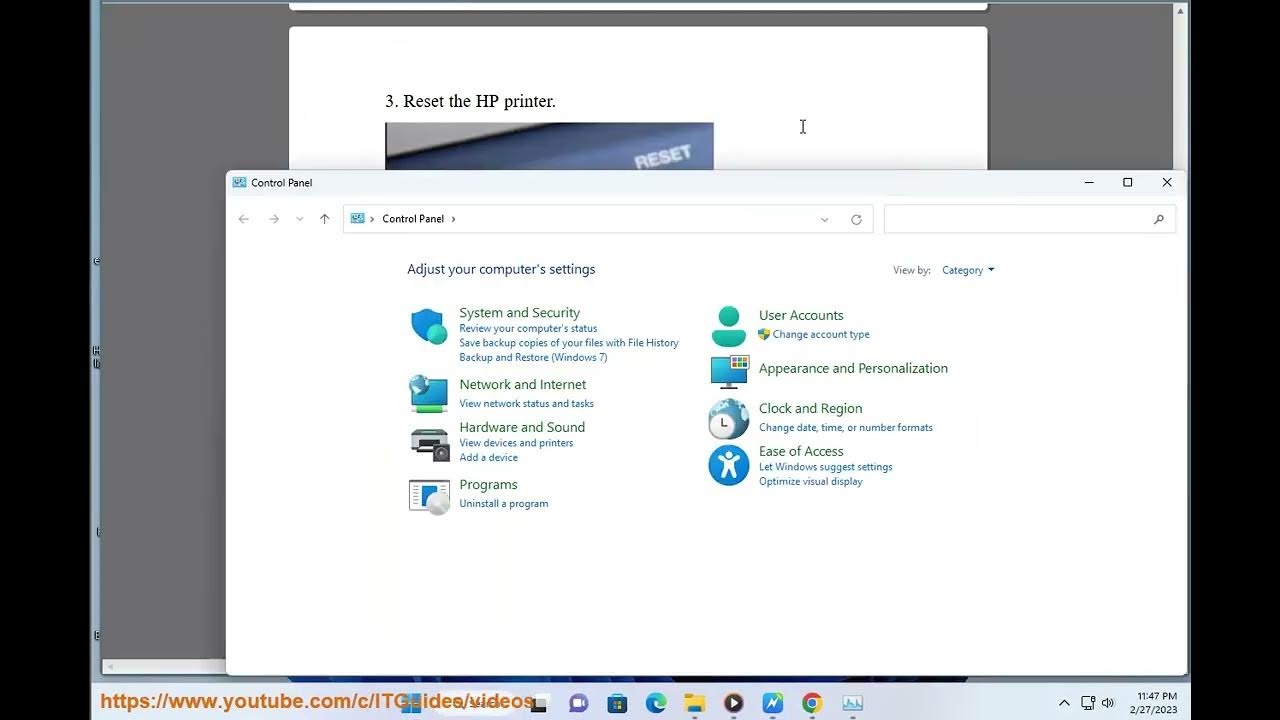Open the blue lightning app on taskbar
This screenshot has height=720, width=1280.
coord(773,703)
